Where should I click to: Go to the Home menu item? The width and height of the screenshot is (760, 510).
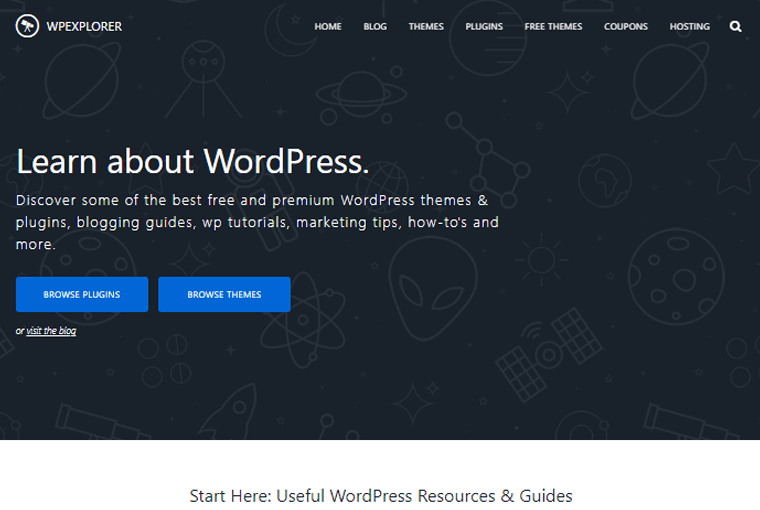[x=328, y=27]
